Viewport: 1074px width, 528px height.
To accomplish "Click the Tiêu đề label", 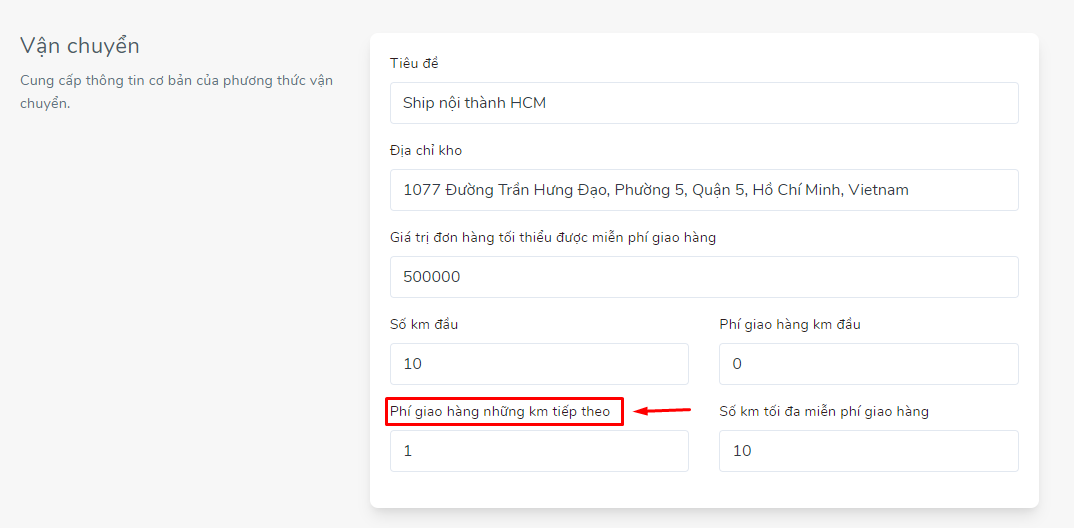I will coord(414,64).
